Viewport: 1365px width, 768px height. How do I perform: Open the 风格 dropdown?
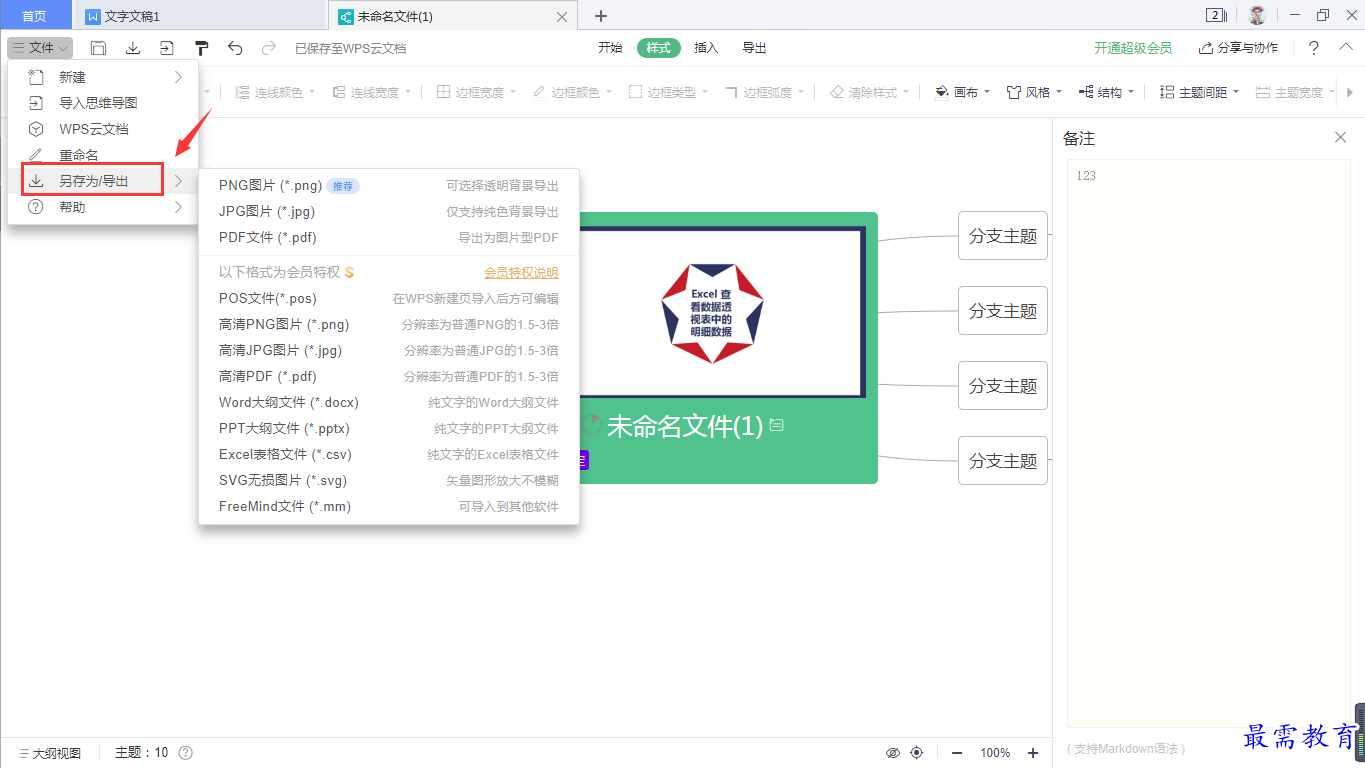(x=1034, y=92)
